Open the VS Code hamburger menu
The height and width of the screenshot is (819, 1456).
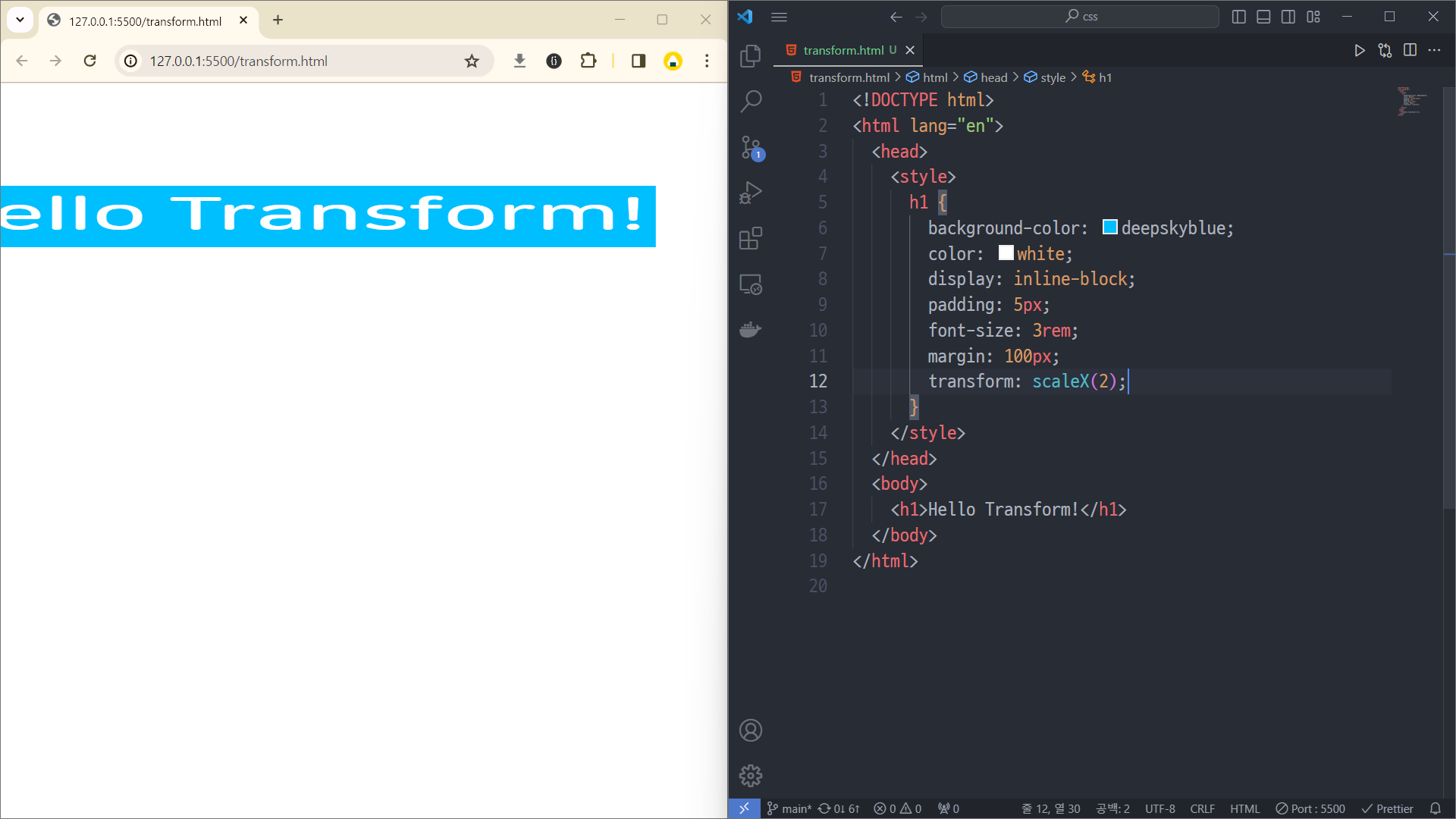tap(779, 17)
